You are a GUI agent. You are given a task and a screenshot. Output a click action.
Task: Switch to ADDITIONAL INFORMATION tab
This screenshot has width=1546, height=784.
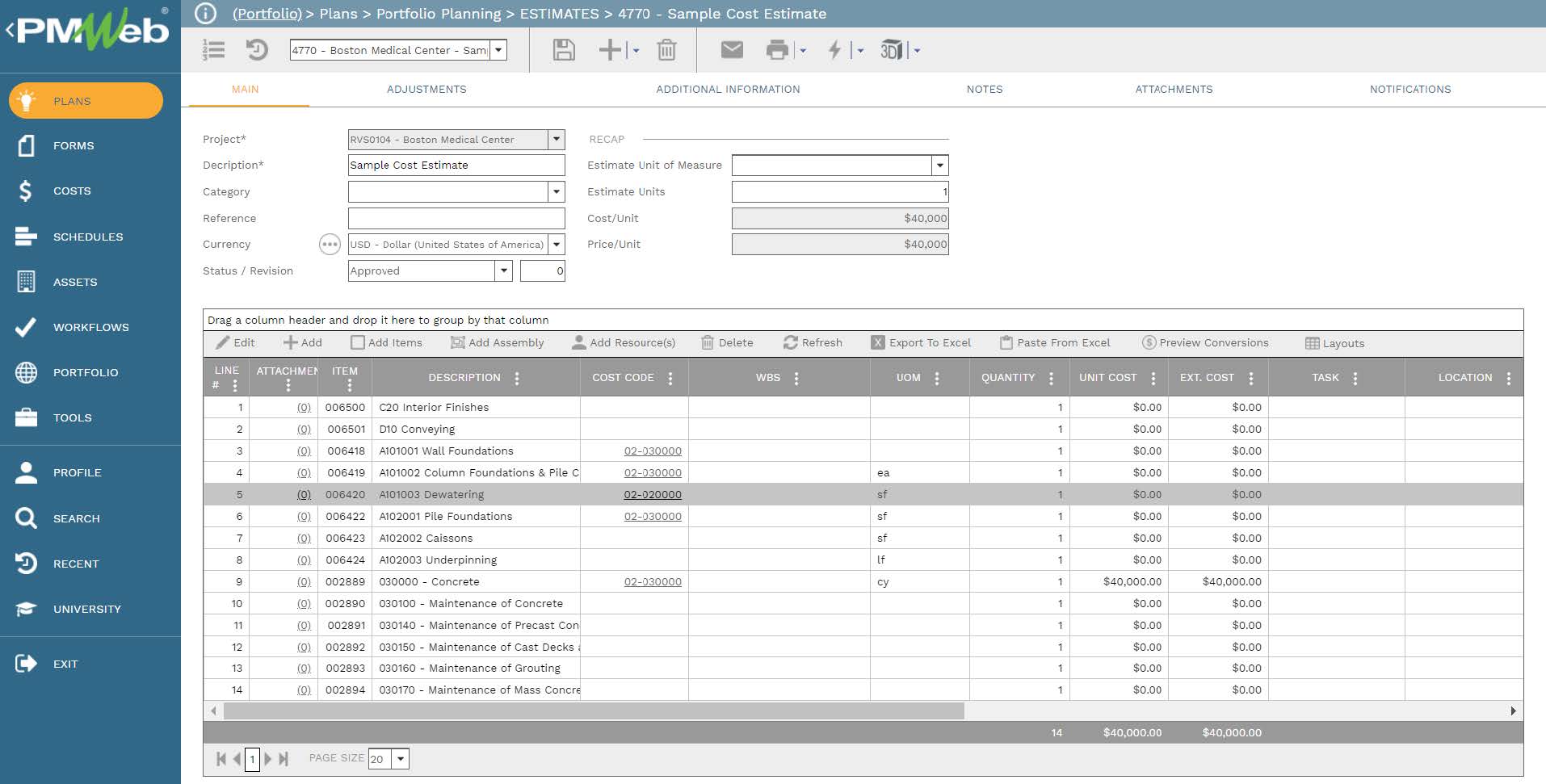click(728, 89)
